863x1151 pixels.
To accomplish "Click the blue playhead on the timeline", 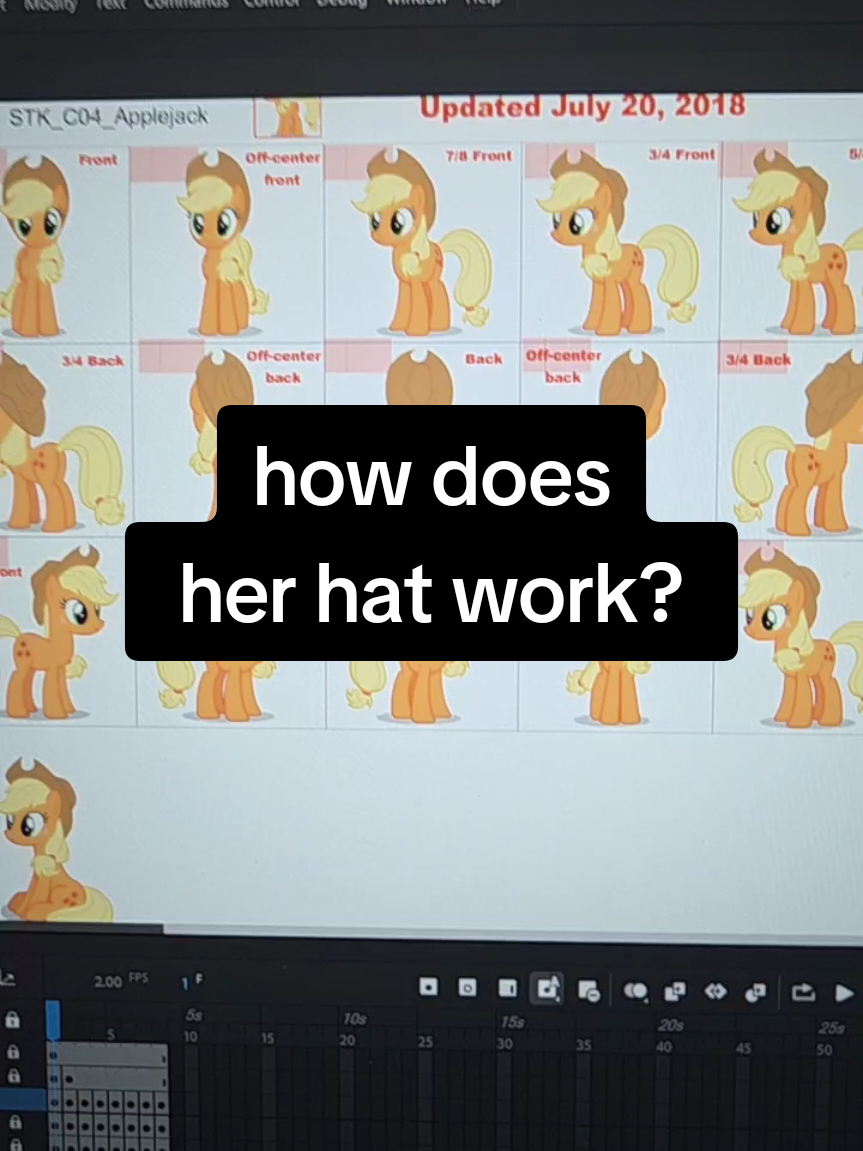I will (x=53, y=1020).
